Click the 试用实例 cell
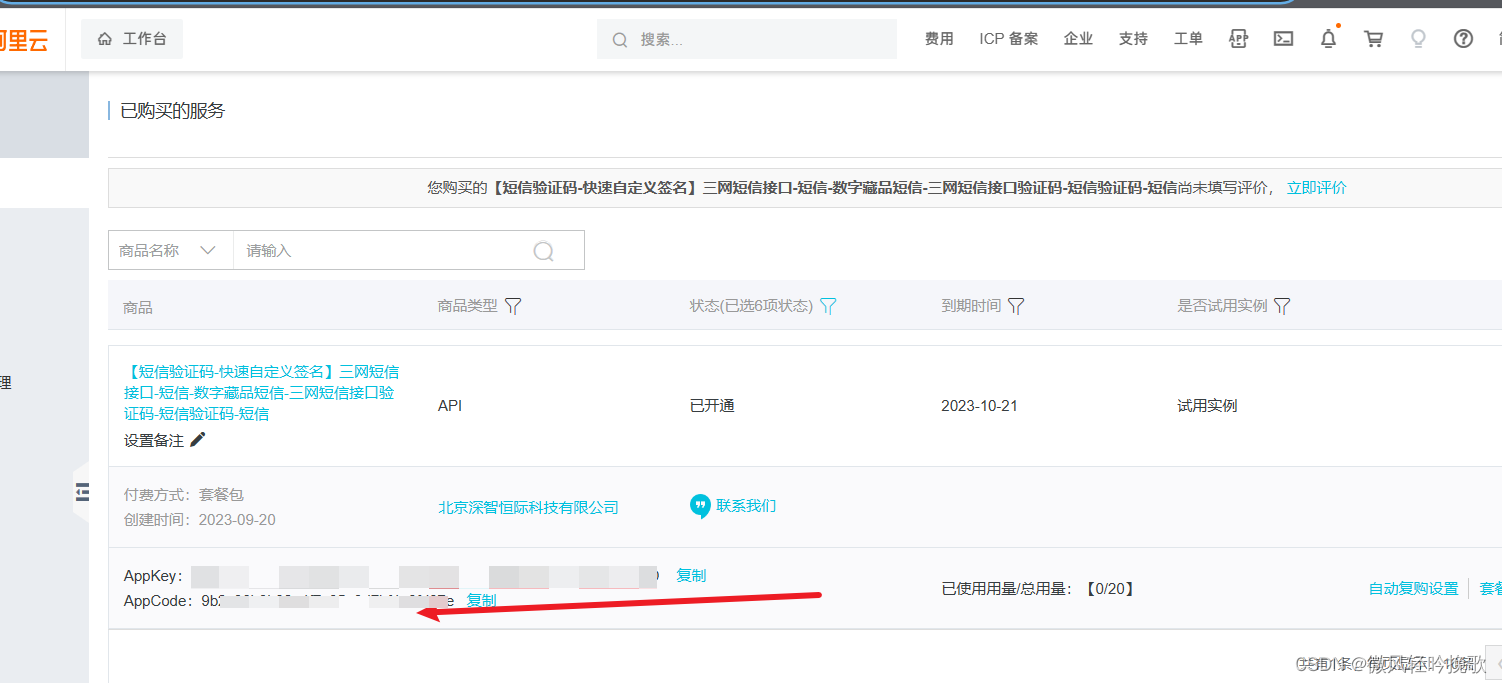 pos(1207,406)
